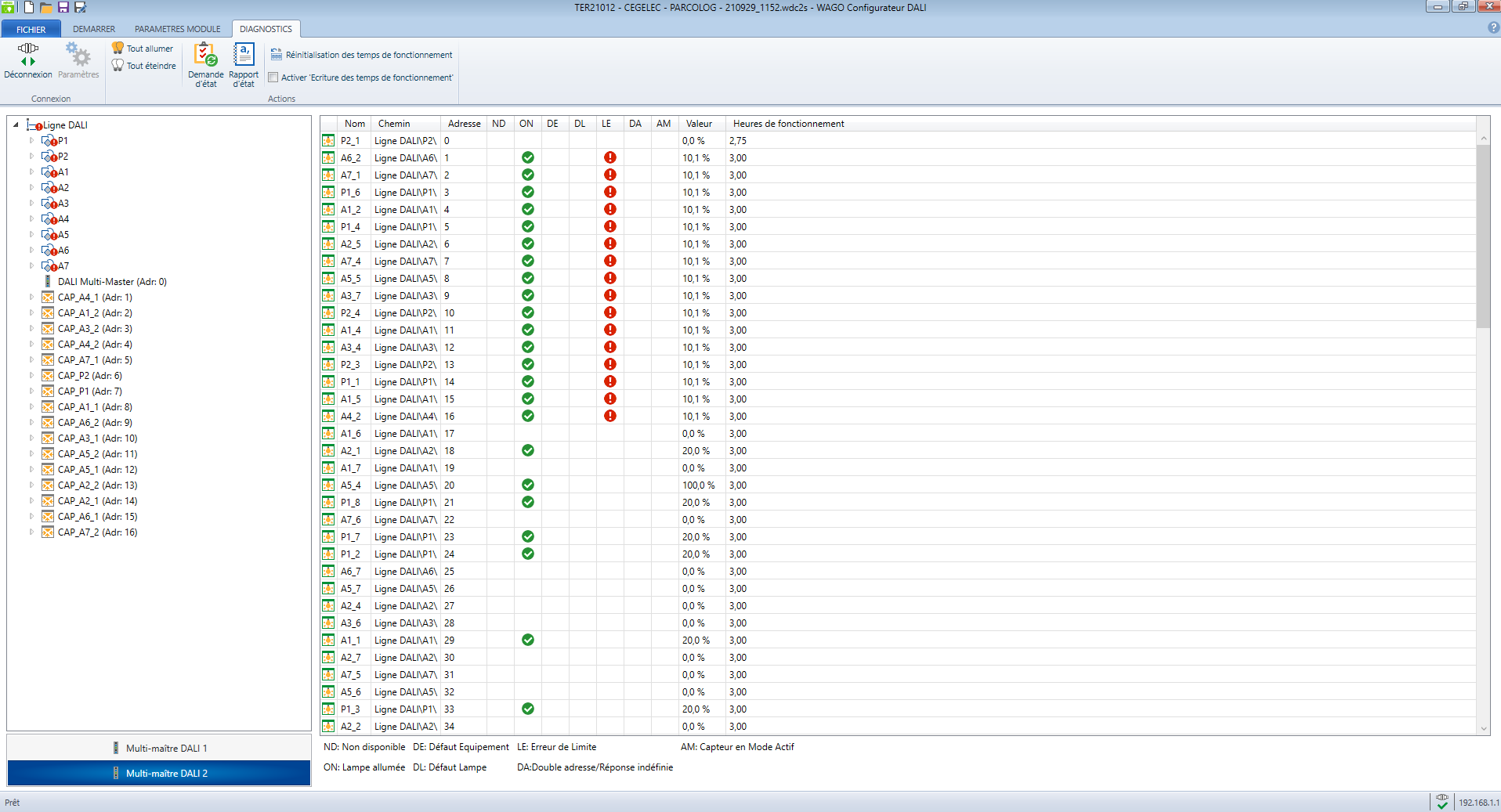Expand the CAP_A4_1 (Adr: 1) node
This screenshot has width=1501, height=812.
pyautogui.click(x=31, y=298)
